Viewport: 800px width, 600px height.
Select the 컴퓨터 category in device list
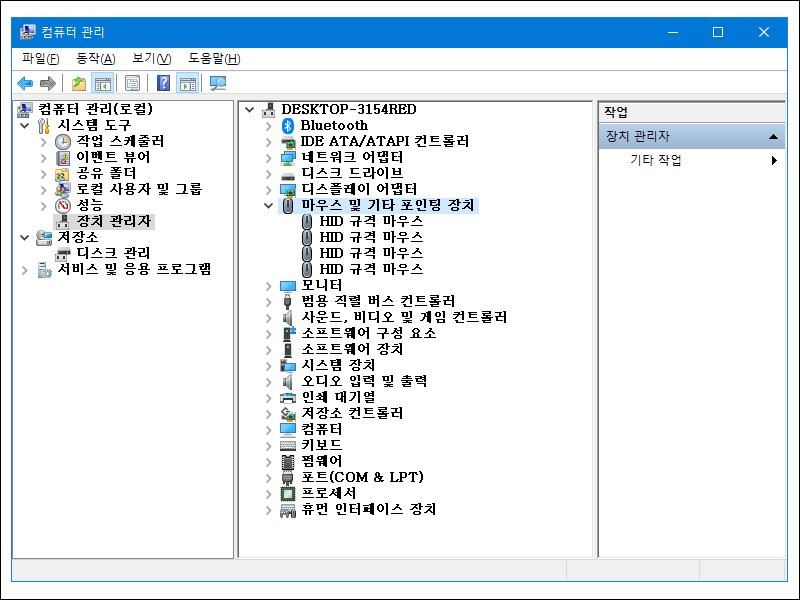pyautogui.click(x=321, y=429)
